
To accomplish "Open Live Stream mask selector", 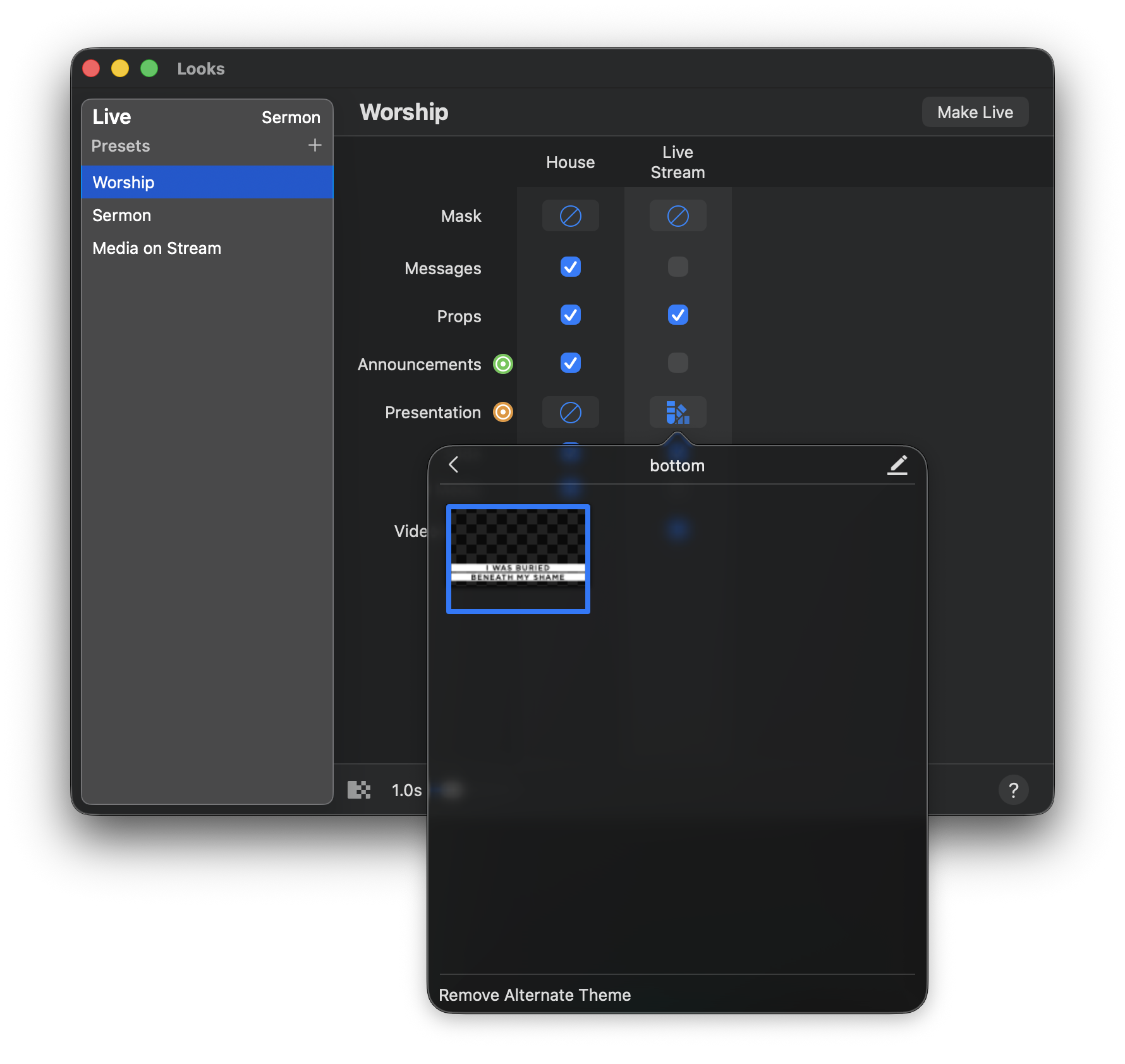I will tap(678, 216).
